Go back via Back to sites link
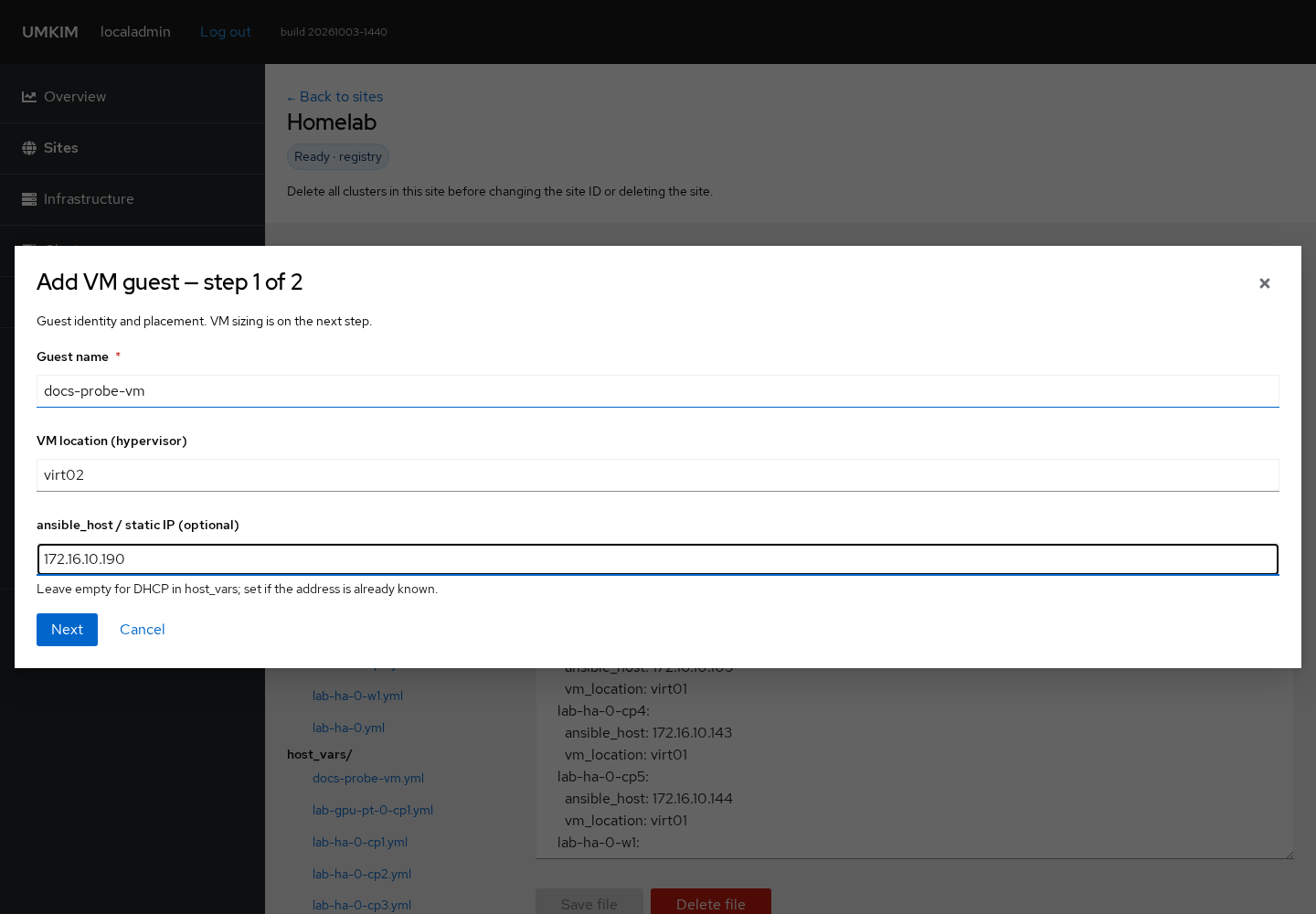 coord(334,97)
